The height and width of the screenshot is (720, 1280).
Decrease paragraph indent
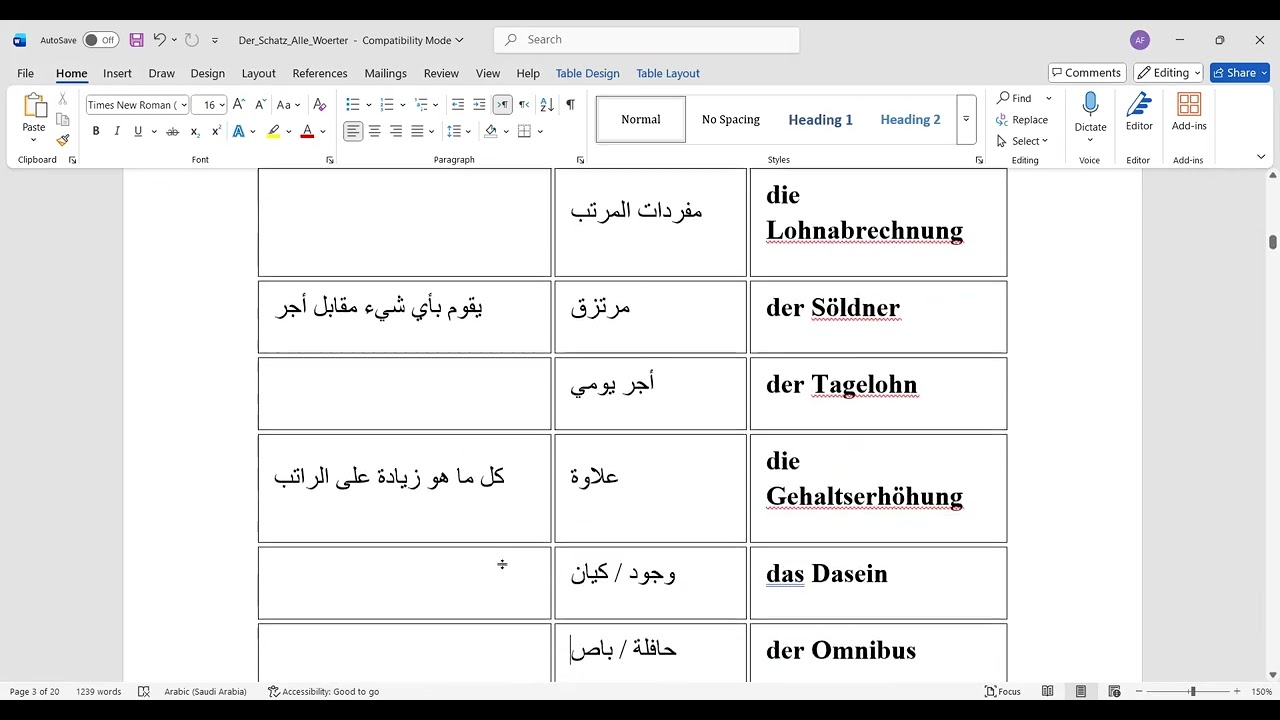coord(458,105)
